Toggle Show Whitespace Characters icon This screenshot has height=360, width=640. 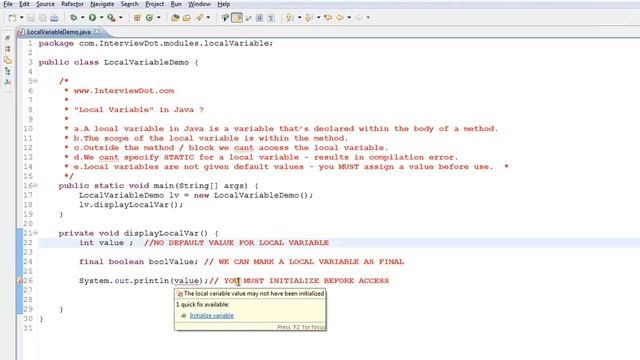tap(260, 18)
